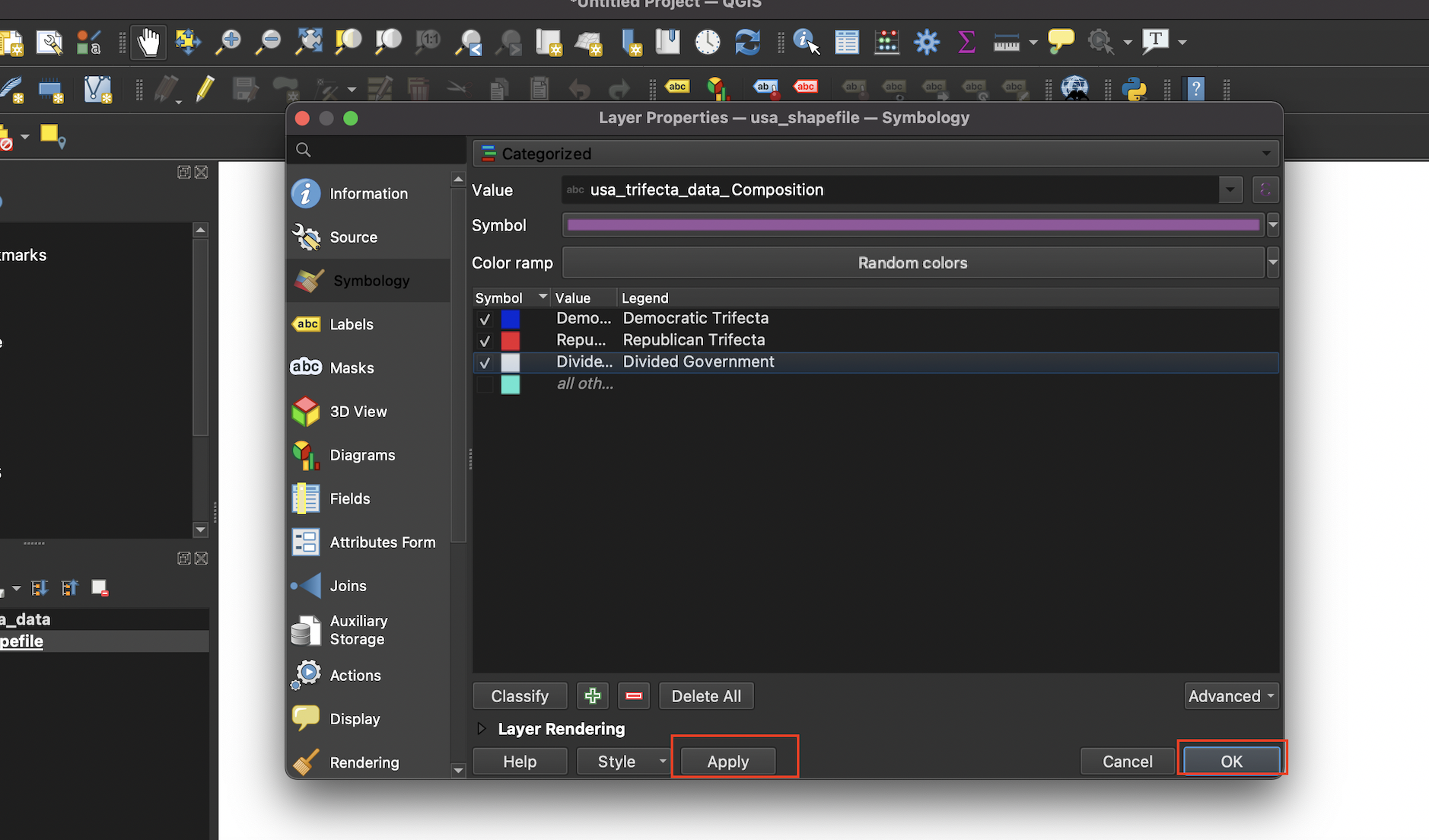Click the Zoom In magnifier tool
The image size is (1429, 840).
click(228, 42)
